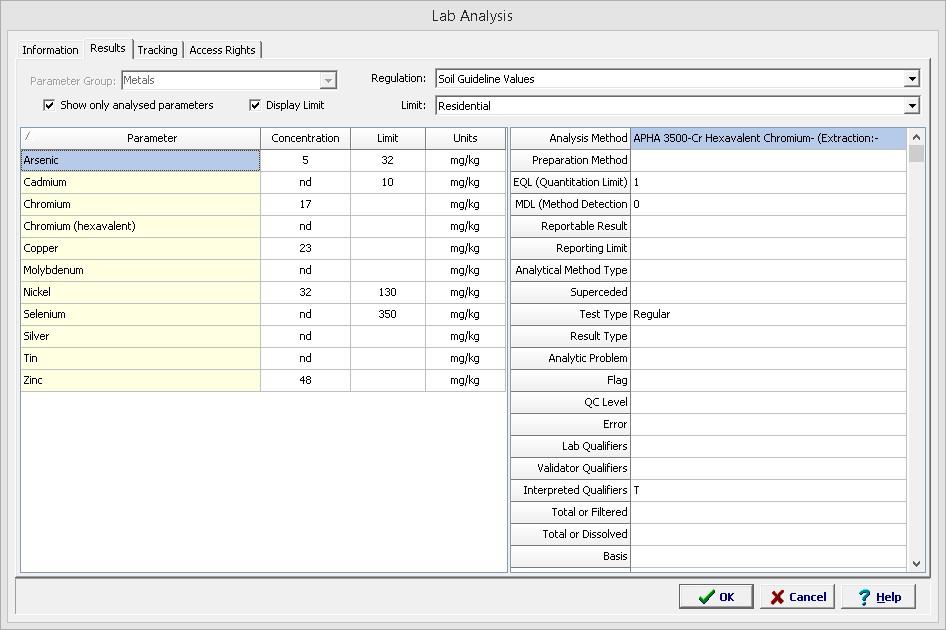
Task: Click the Test Type value field showing Regular
Action: click(x=768, y=314)
